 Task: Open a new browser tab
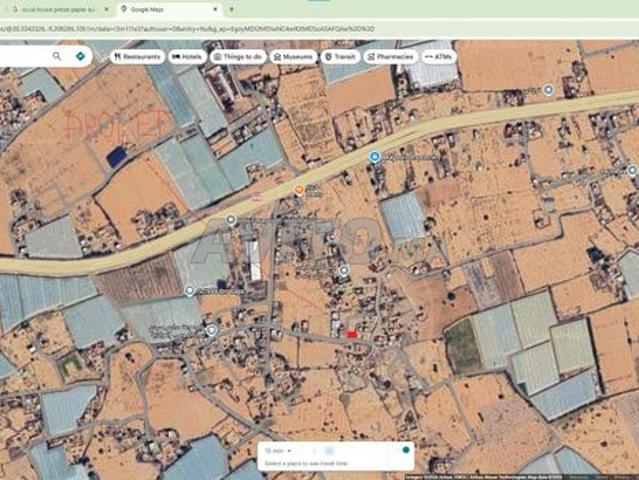click(232, 9)
